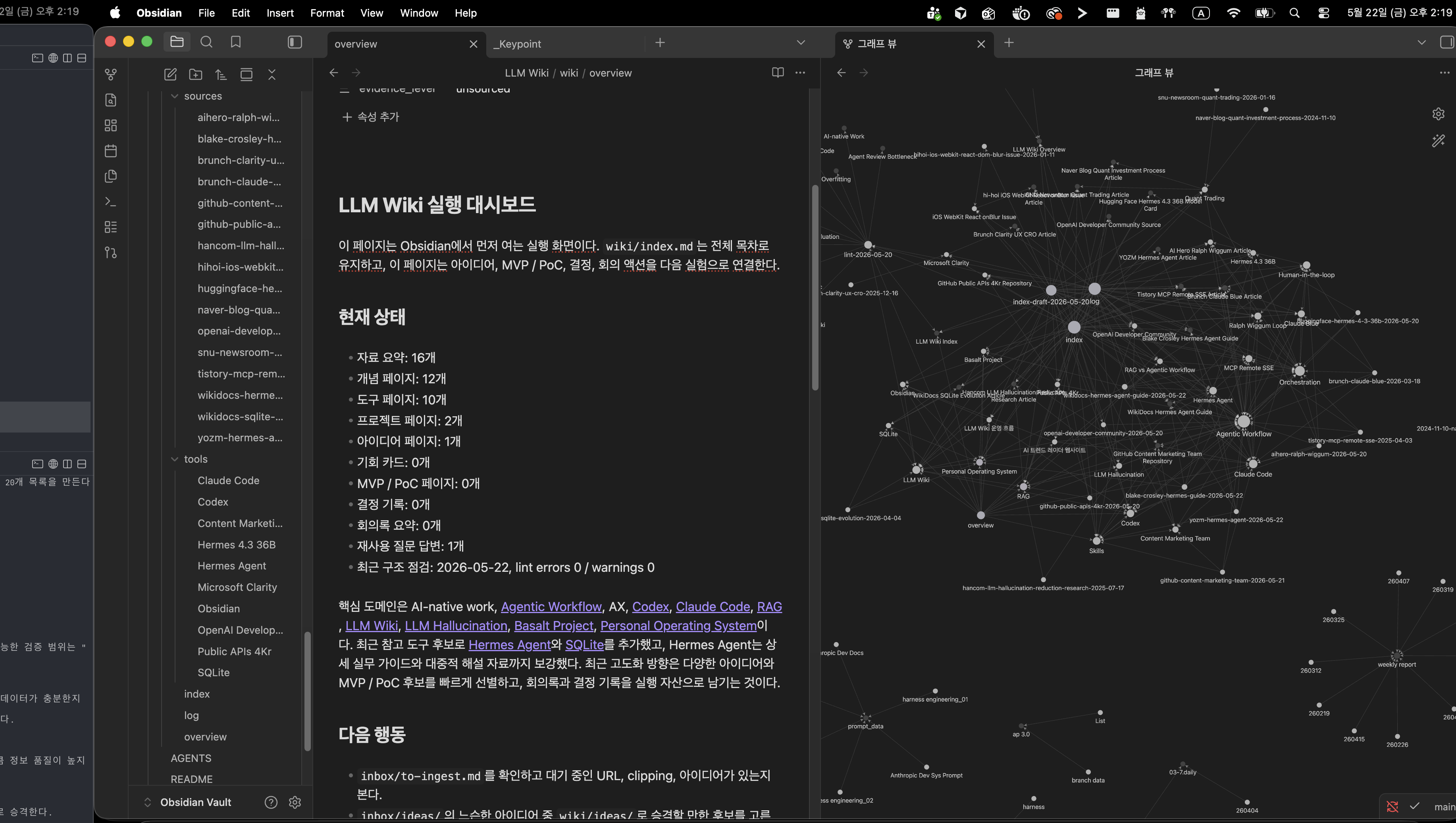1456x823 pixels.
Task: Collapse the sources folder
Action: [175, 96]
